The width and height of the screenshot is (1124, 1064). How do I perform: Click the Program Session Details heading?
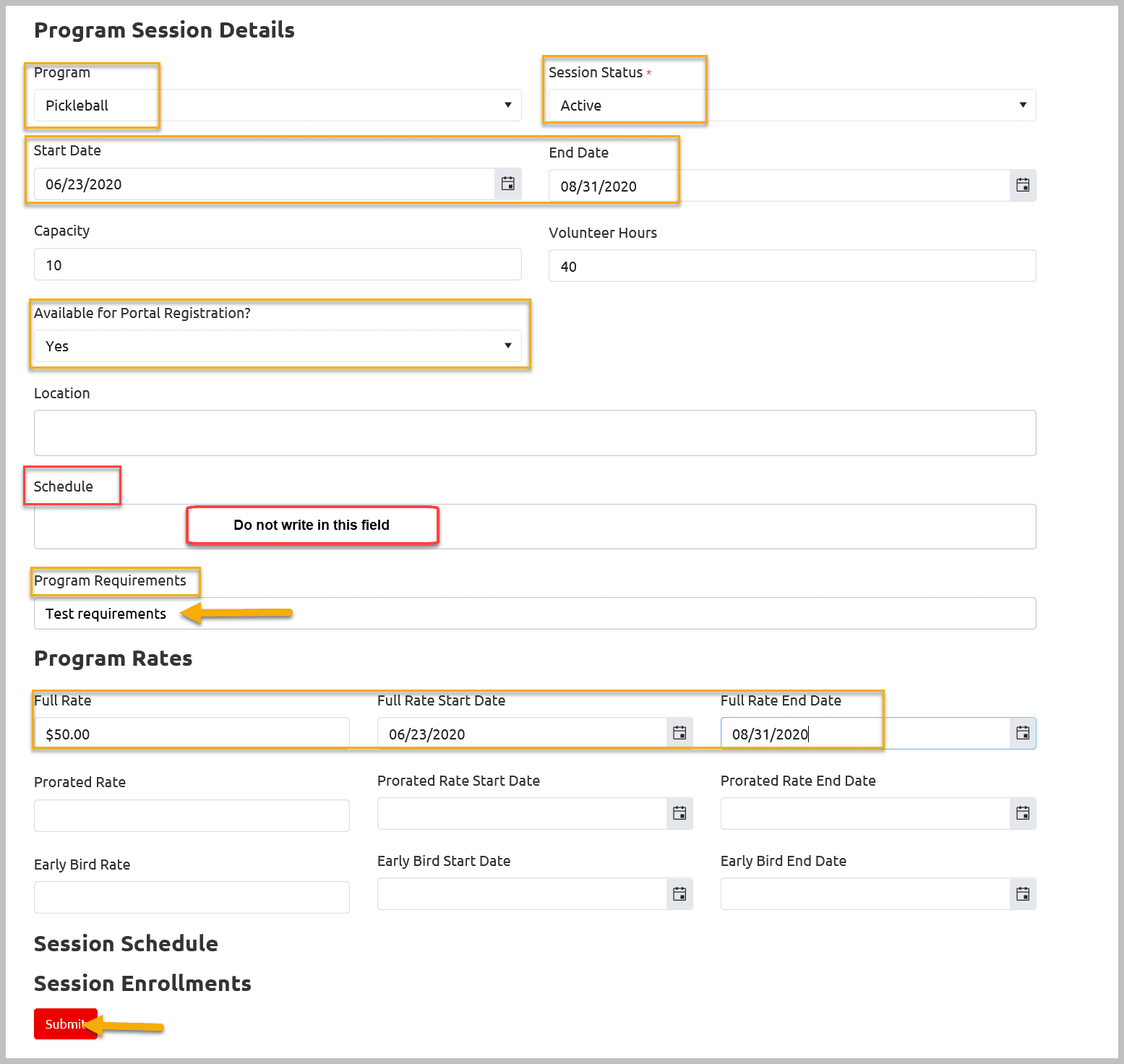pyautogui.click(x=164, y=30)
